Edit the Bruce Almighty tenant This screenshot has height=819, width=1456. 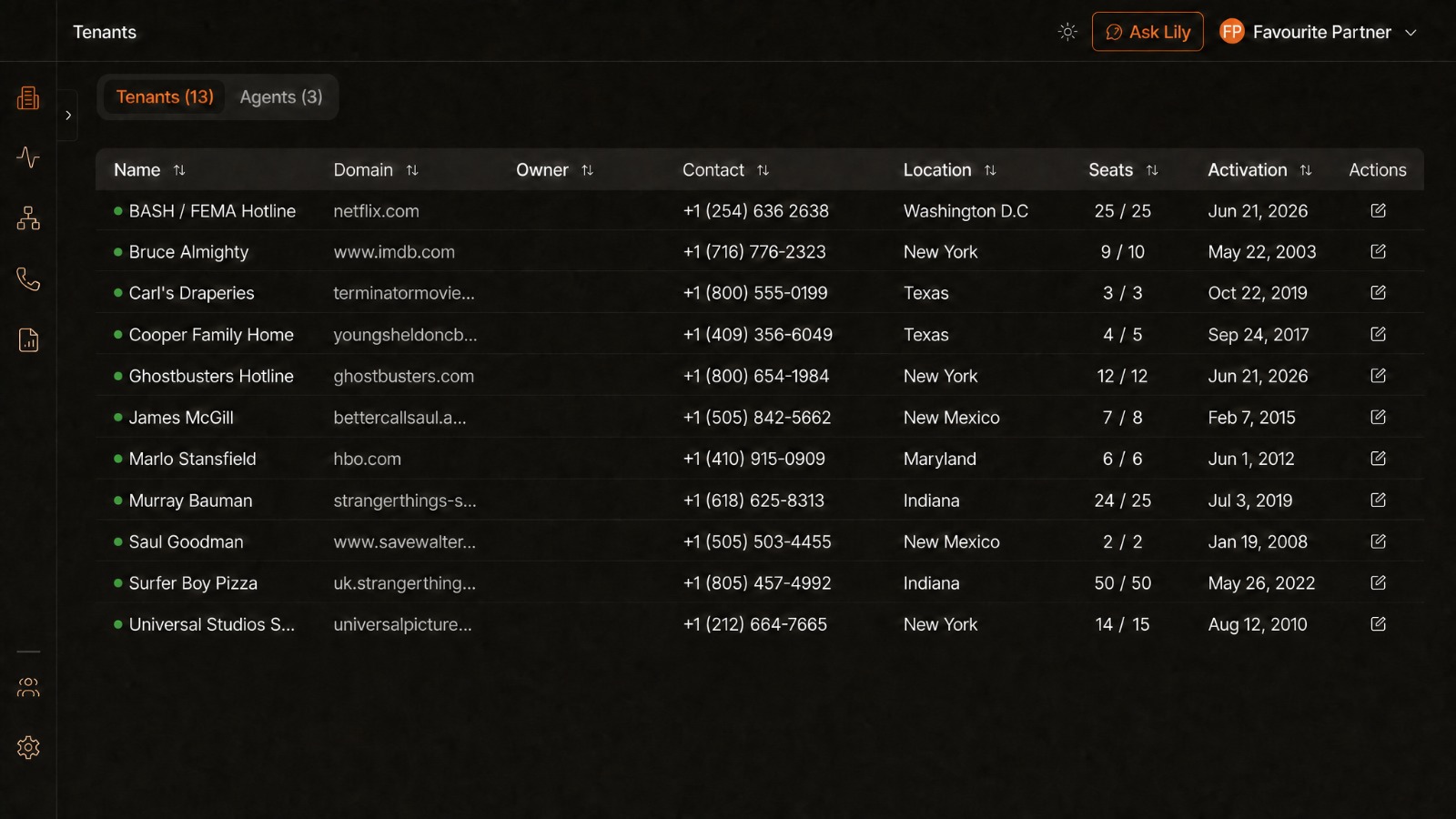[1378, 251]
